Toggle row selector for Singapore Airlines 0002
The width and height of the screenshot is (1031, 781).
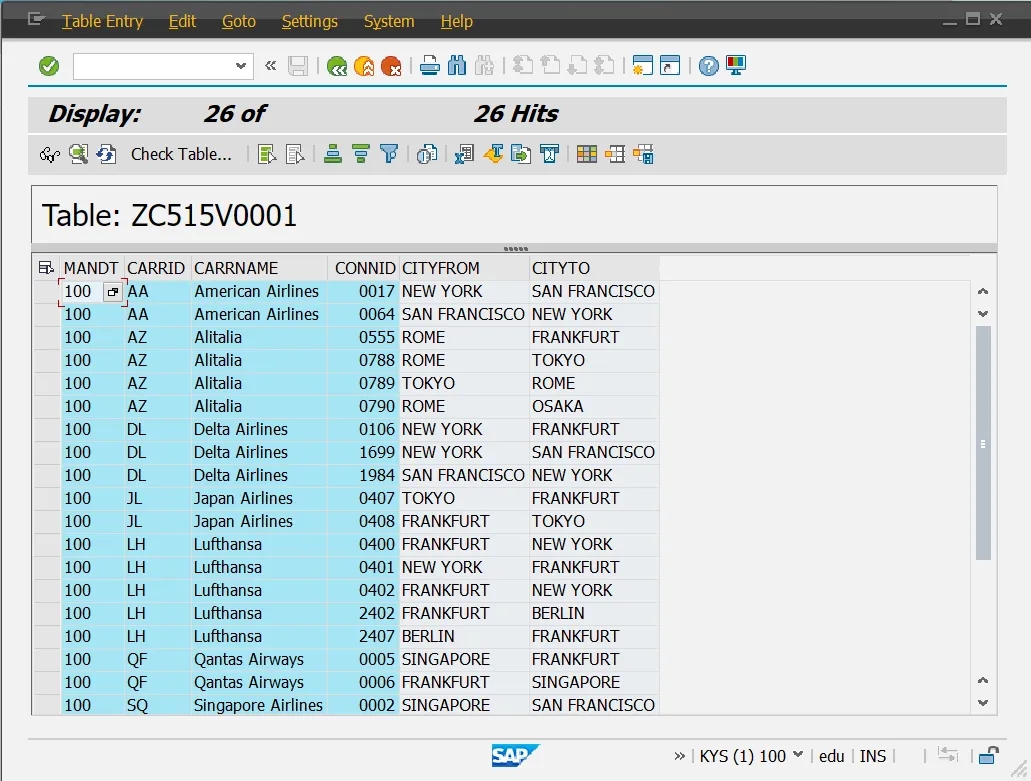click(x=47, y=705)
